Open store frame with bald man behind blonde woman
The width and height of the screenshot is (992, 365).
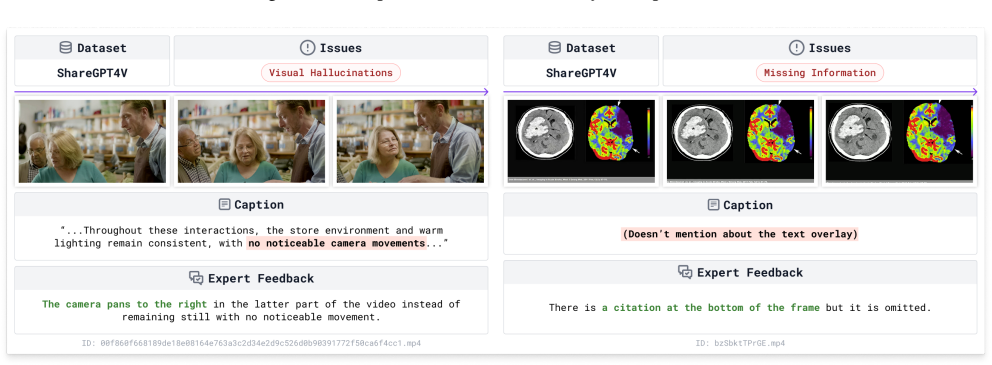point(92,141)
